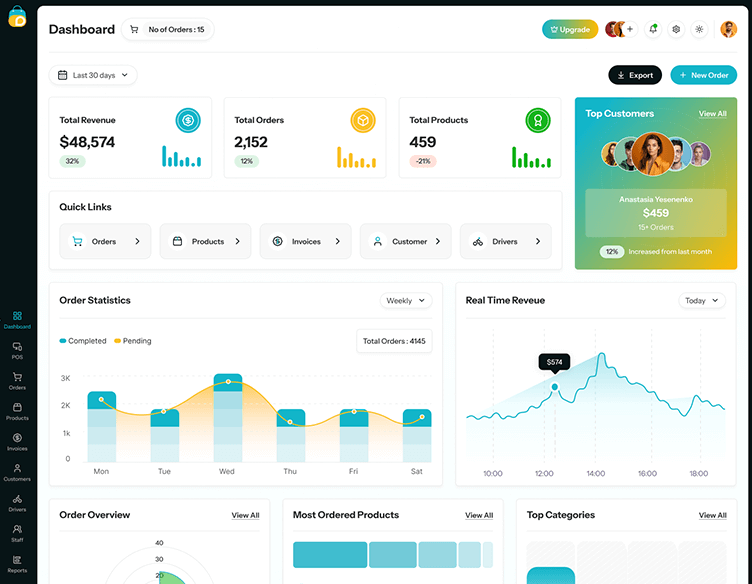Click the Sat bar in Order Statistics
This screenshot has width=752, height=584.
417,435
